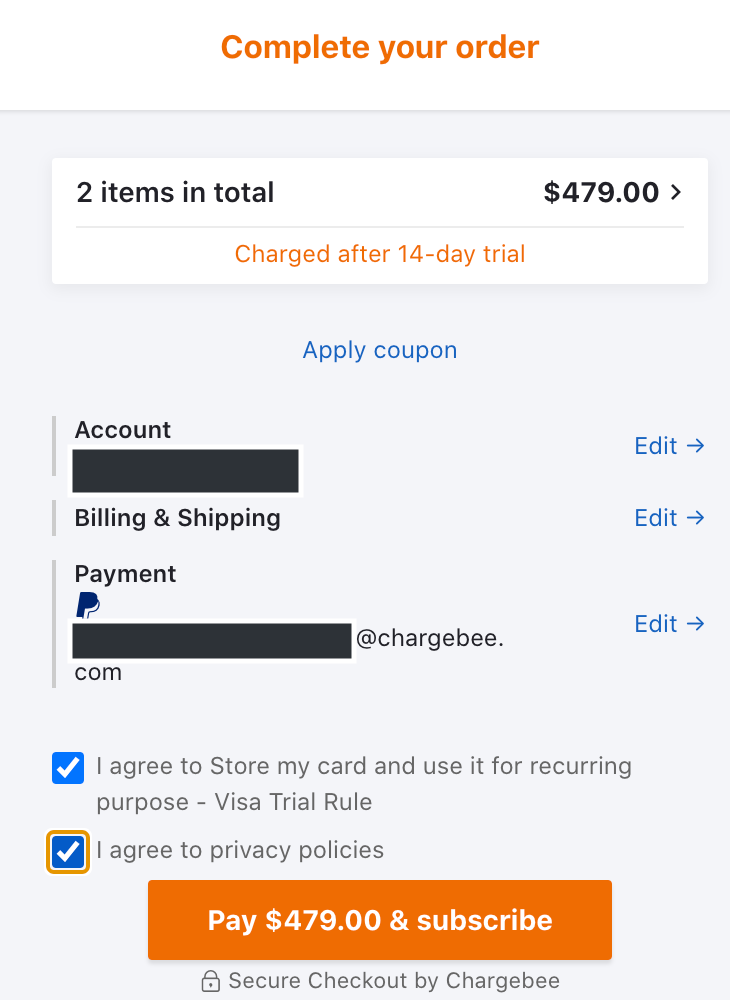
Task: Uncheck I agree to privacy policies
Action: [68, 851]
